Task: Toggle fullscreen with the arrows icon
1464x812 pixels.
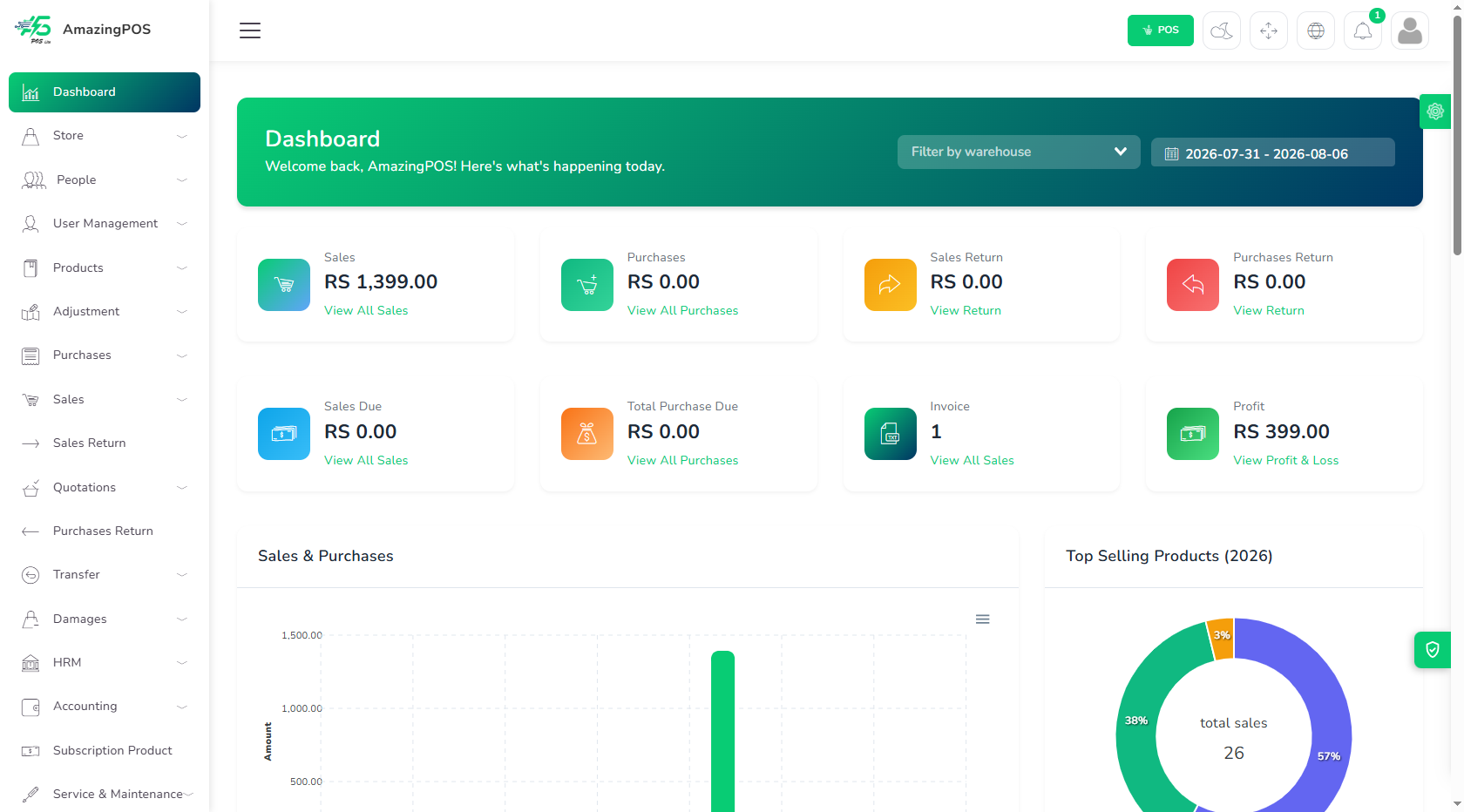Action: click(x=1269, y=30)
